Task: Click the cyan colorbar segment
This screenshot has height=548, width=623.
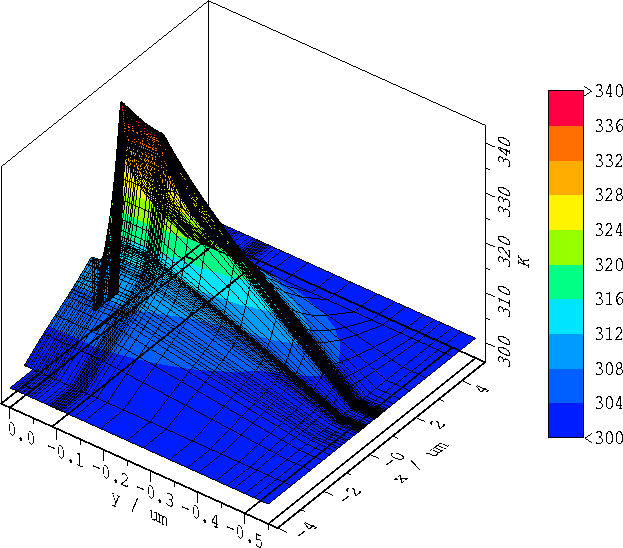Action: click(566, 317)
